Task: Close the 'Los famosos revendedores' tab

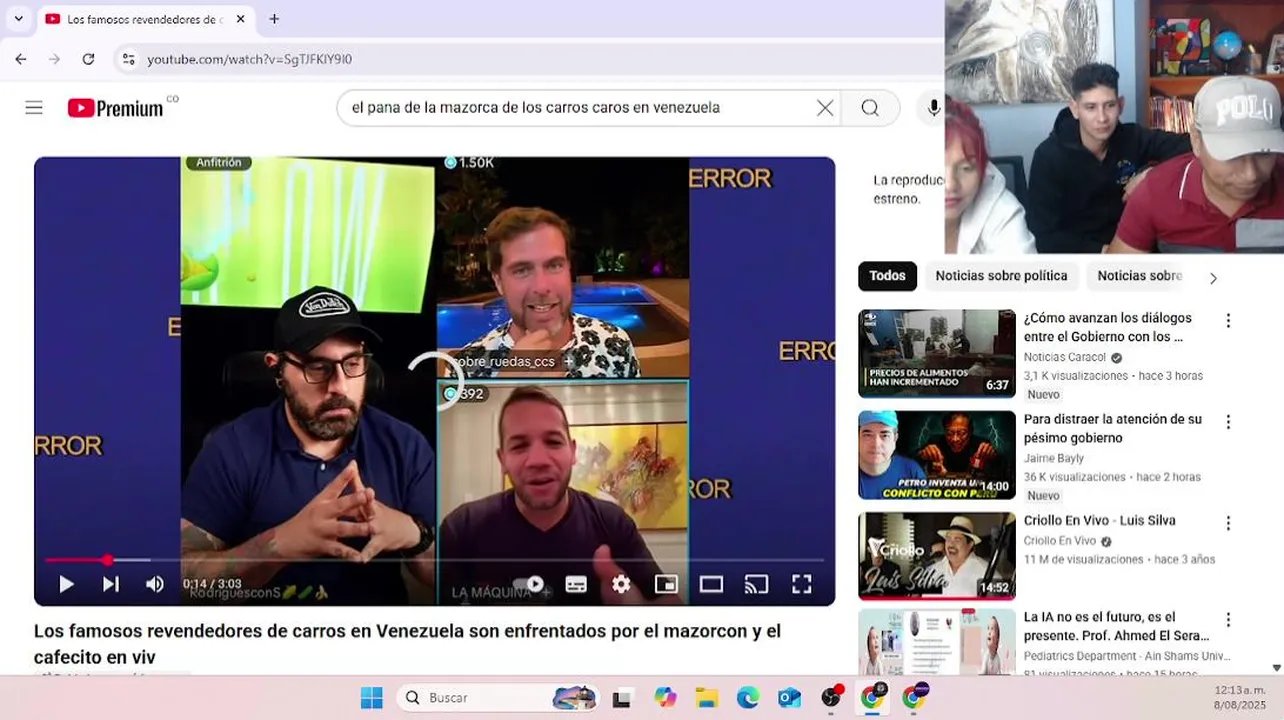Action: point(240,19)
